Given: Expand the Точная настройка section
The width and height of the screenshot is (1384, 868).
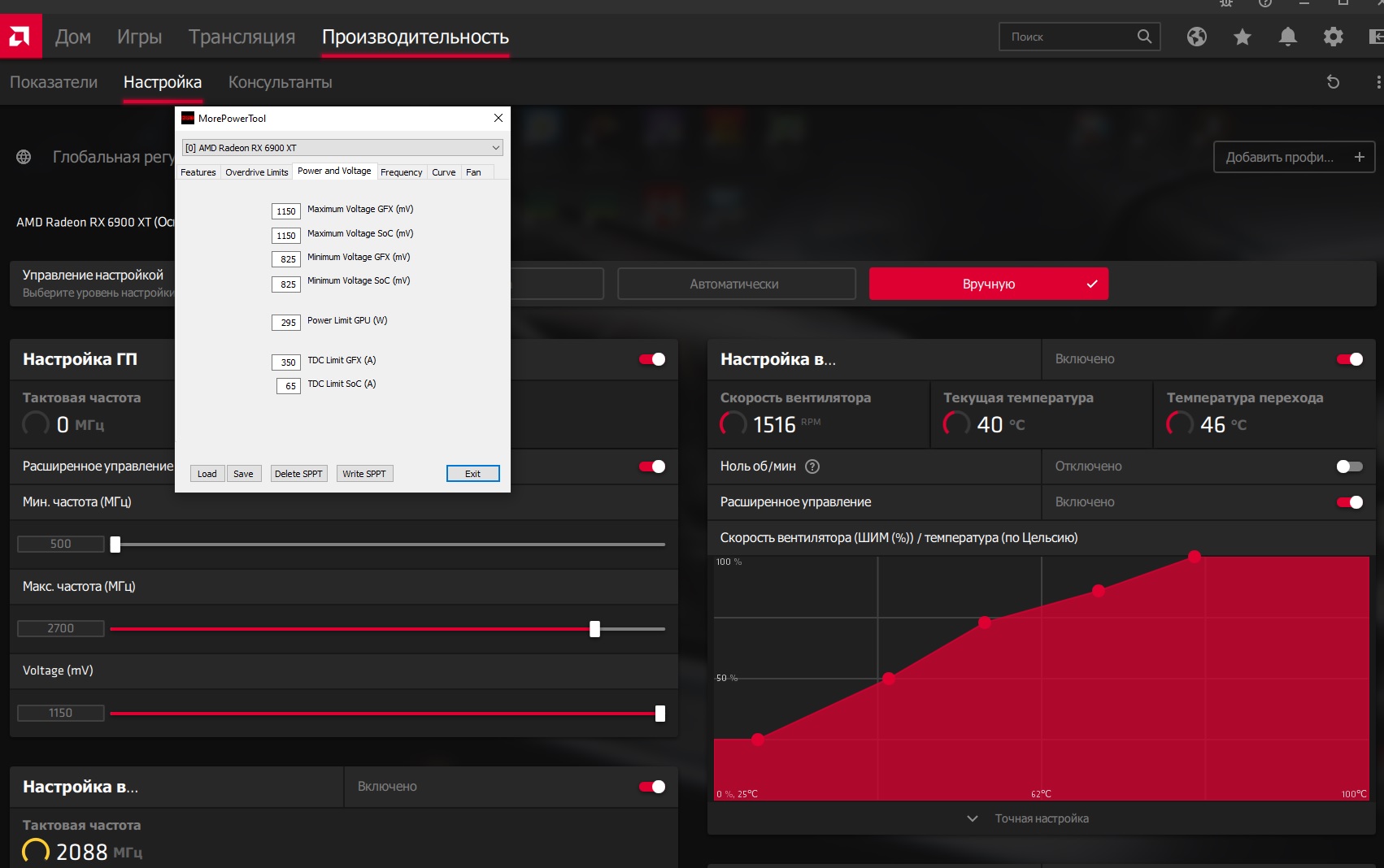Looking at the screenshot, I should click(x=1029, y=818).
